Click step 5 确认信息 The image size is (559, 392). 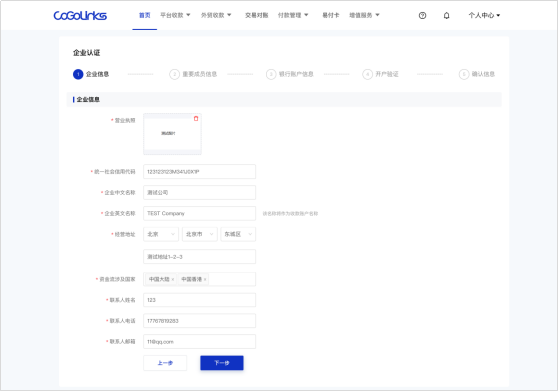477,74
